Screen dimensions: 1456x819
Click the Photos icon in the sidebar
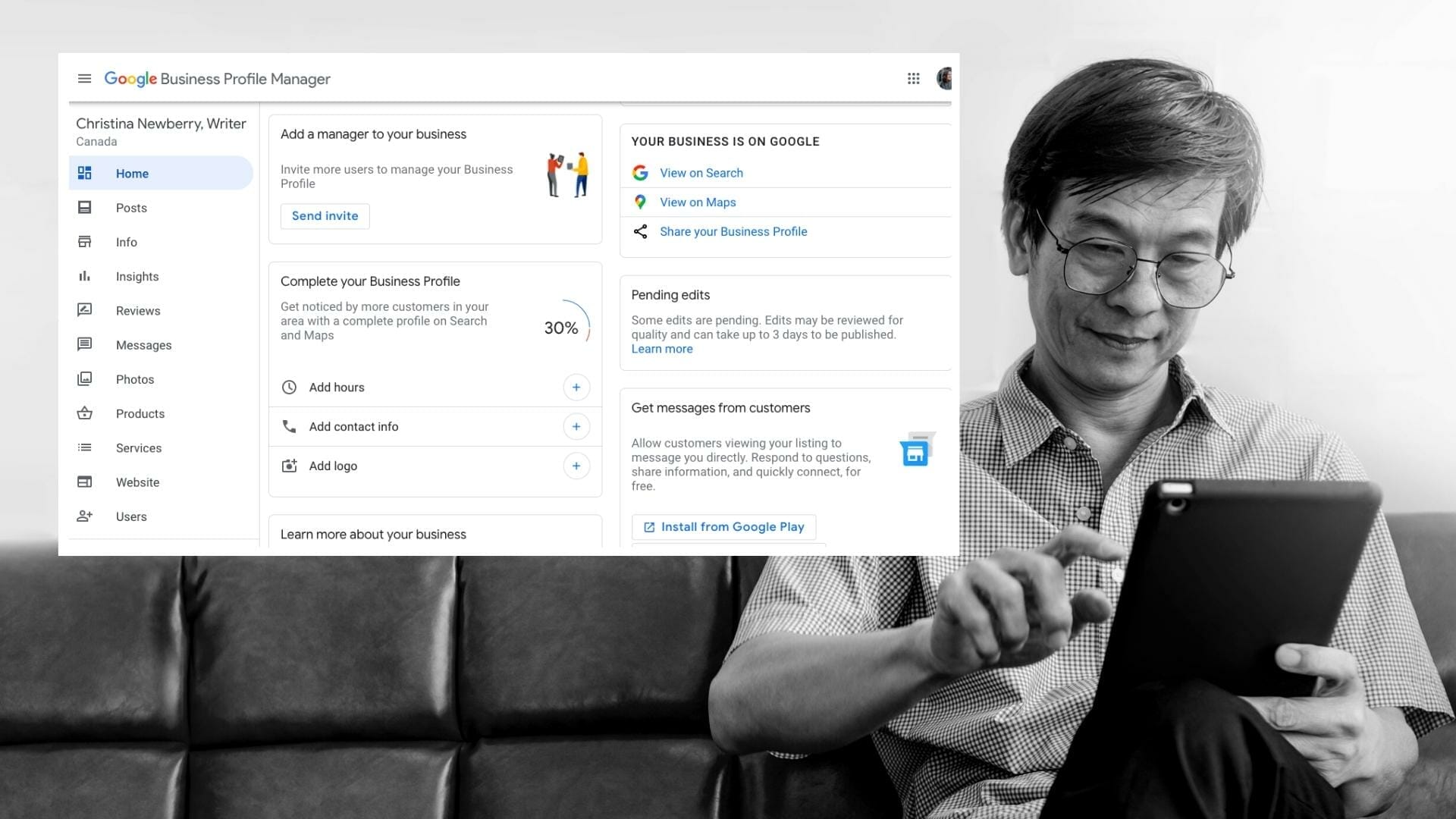coord(85,379)
